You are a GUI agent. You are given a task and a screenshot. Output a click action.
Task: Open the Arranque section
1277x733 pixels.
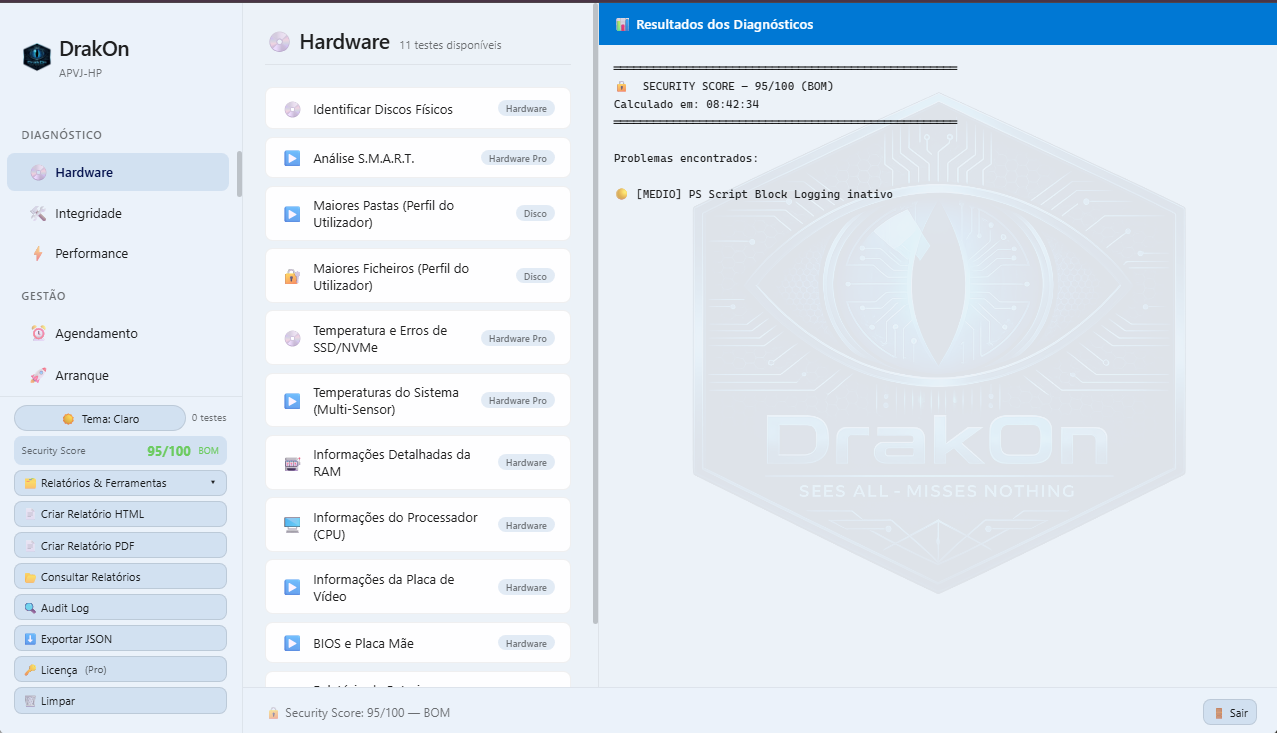(x=118, y=375)
